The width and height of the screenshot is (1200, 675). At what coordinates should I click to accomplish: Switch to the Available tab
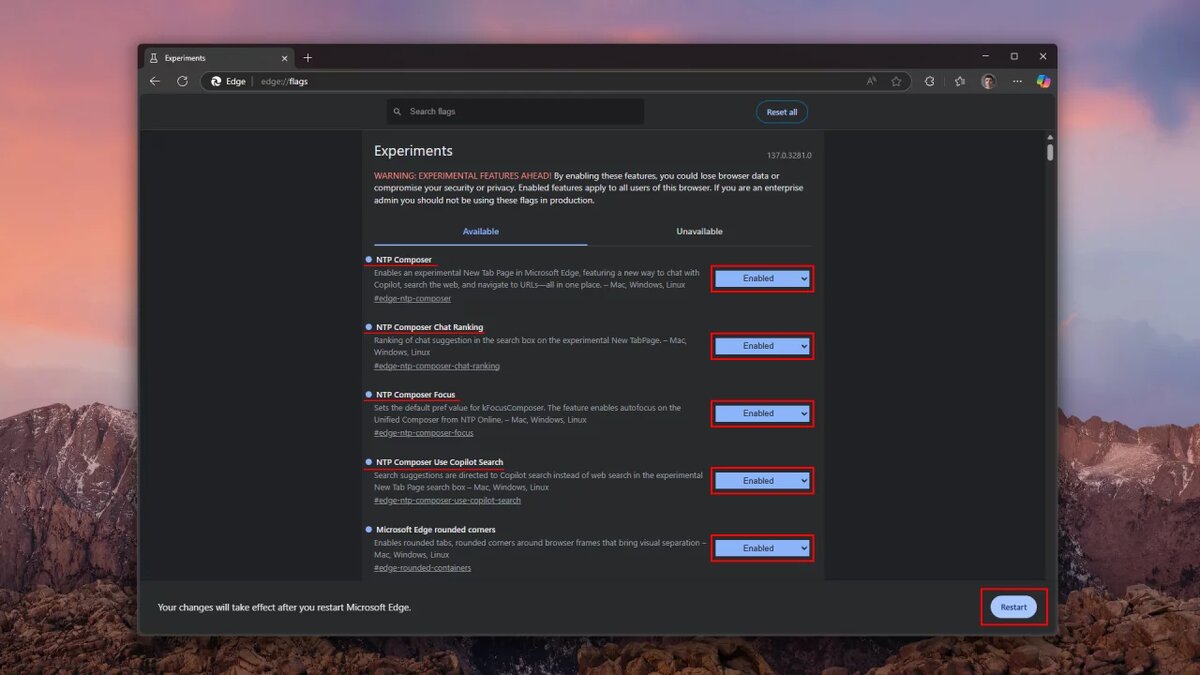coord(481,231)
